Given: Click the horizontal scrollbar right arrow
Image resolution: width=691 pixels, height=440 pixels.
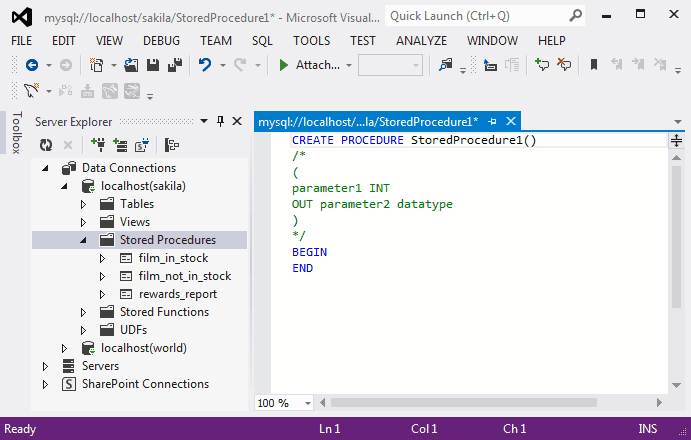Looking at the screenshot, I should point(659,403).
